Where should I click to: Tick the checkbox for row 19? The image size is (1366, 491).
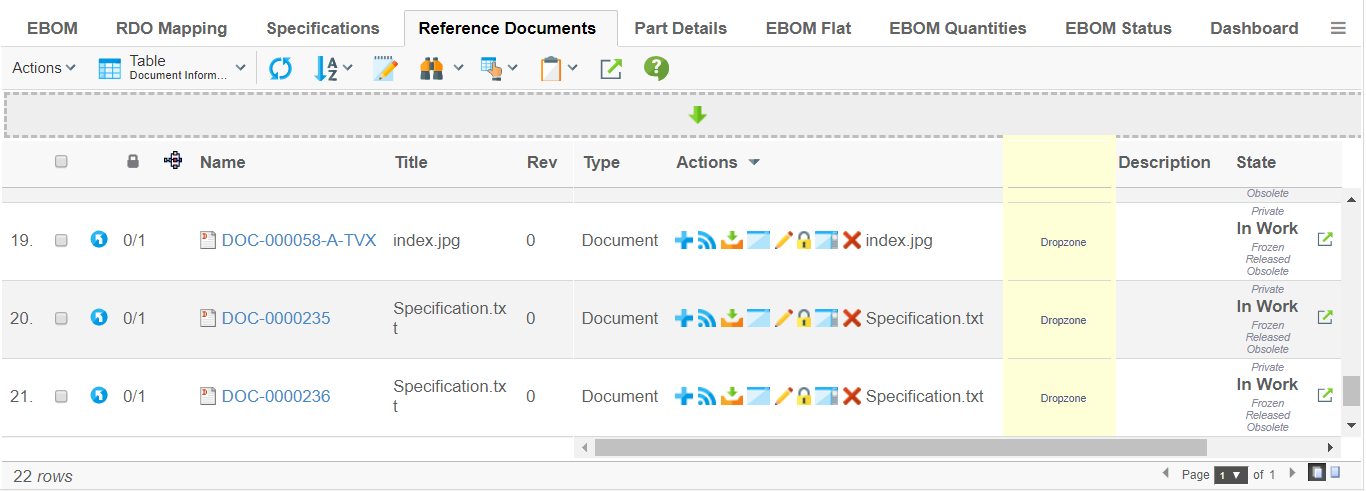click(x=61, y=240)
